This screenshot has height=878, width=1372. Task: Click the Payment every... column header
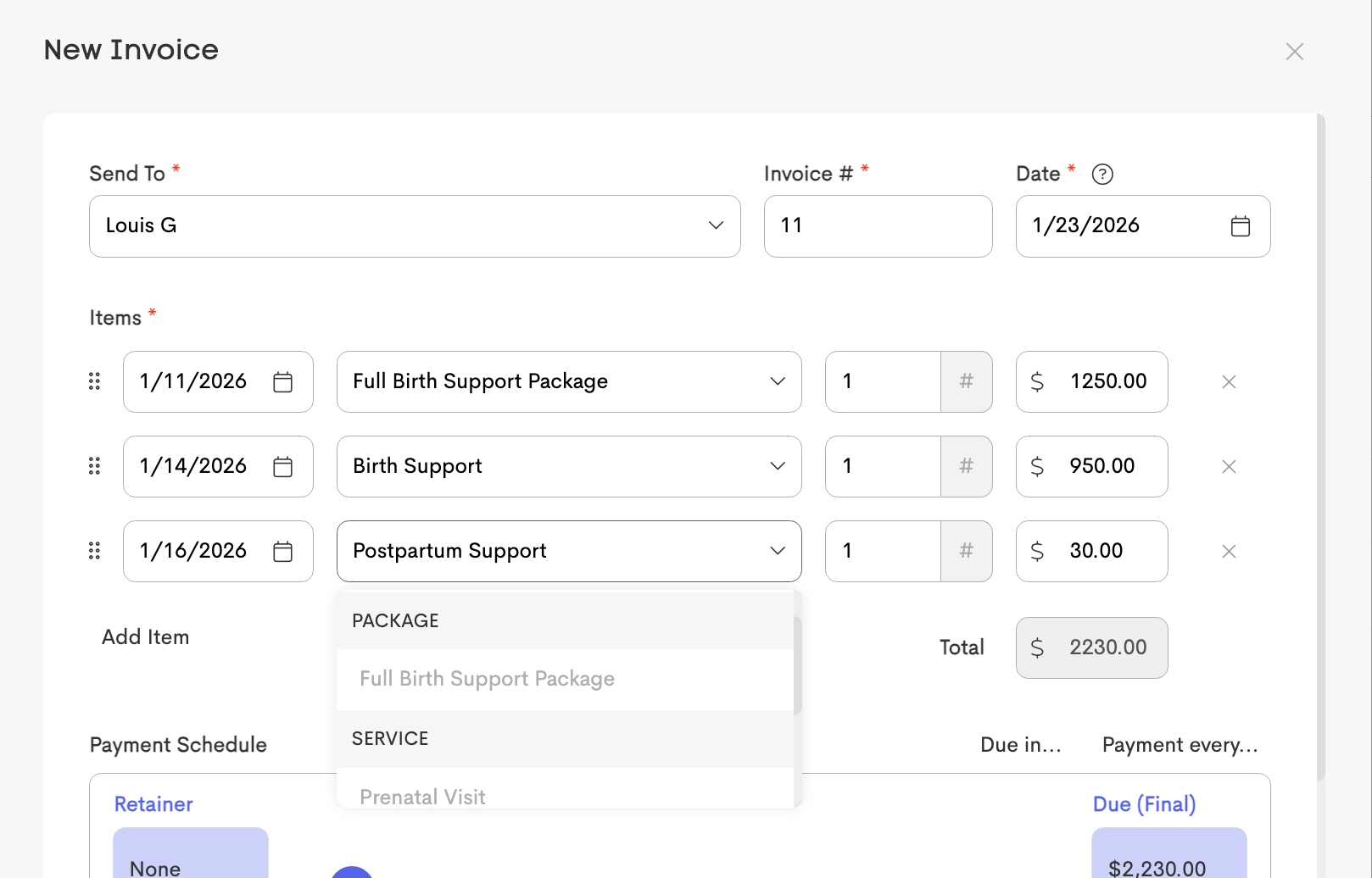(1180, 745)
